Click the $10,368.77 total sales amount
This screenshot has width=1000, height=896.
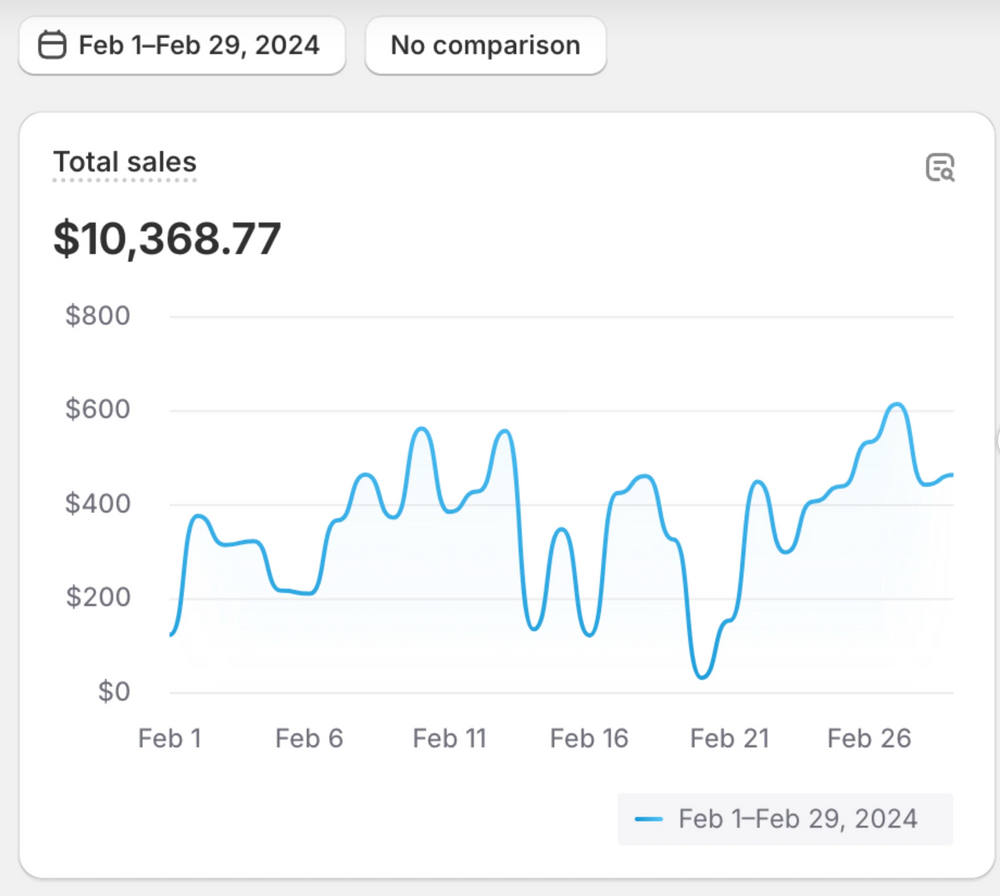tap(167, 239)
